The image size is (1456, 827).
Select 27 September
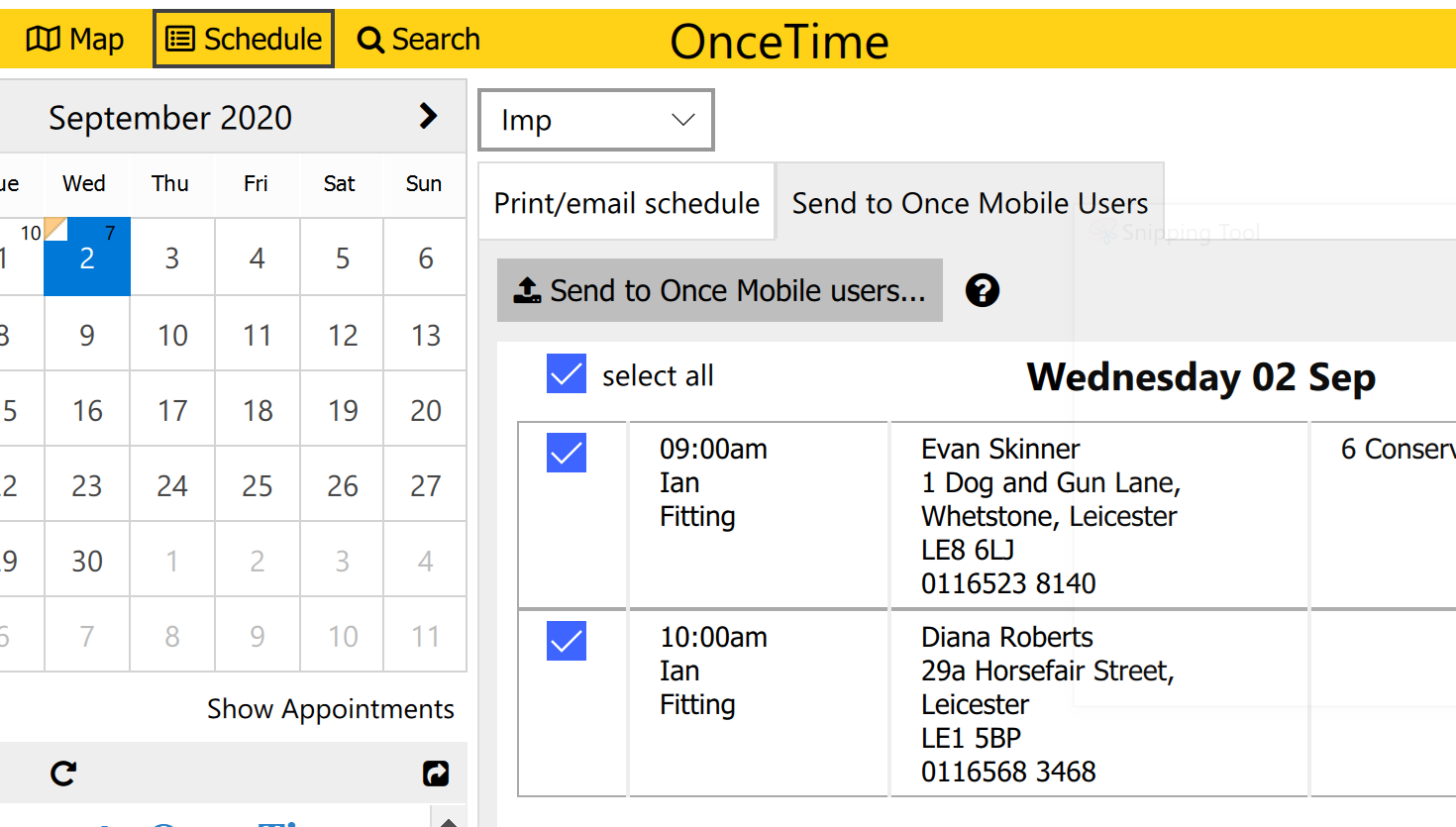(426, 485)
